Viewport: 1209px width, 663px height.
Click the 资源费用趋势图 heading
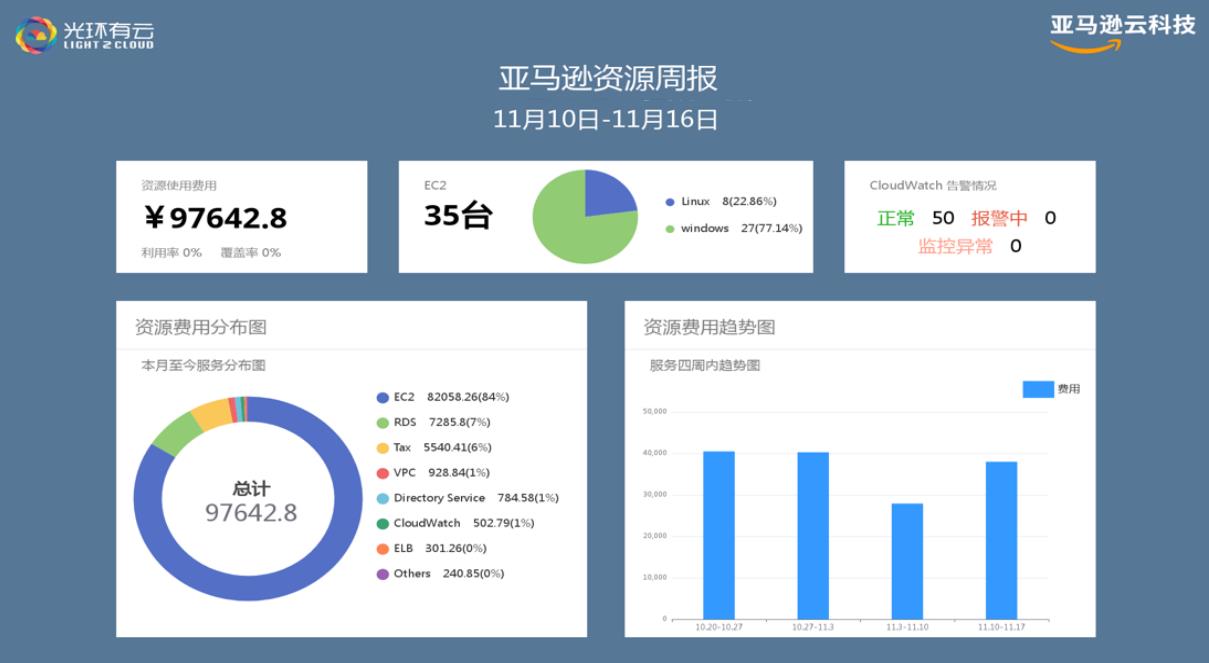[709, 327]
